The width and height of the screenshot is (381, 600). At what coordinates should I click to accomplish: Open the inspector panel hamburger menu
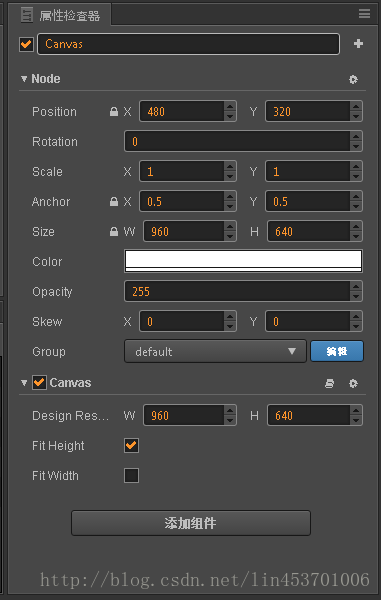point(364,14)
